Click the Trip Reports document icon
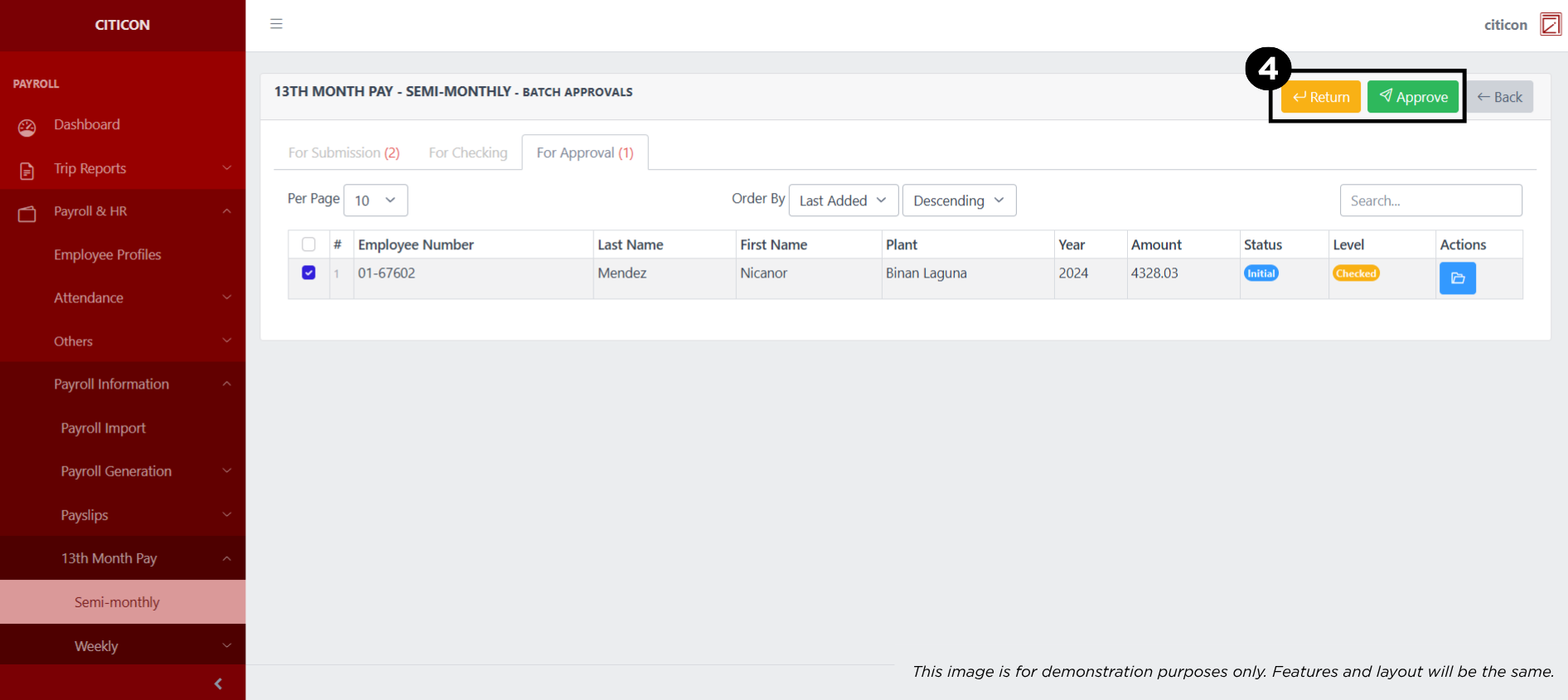The width and height of the screenshot is (1568, 700). point(27,171)
